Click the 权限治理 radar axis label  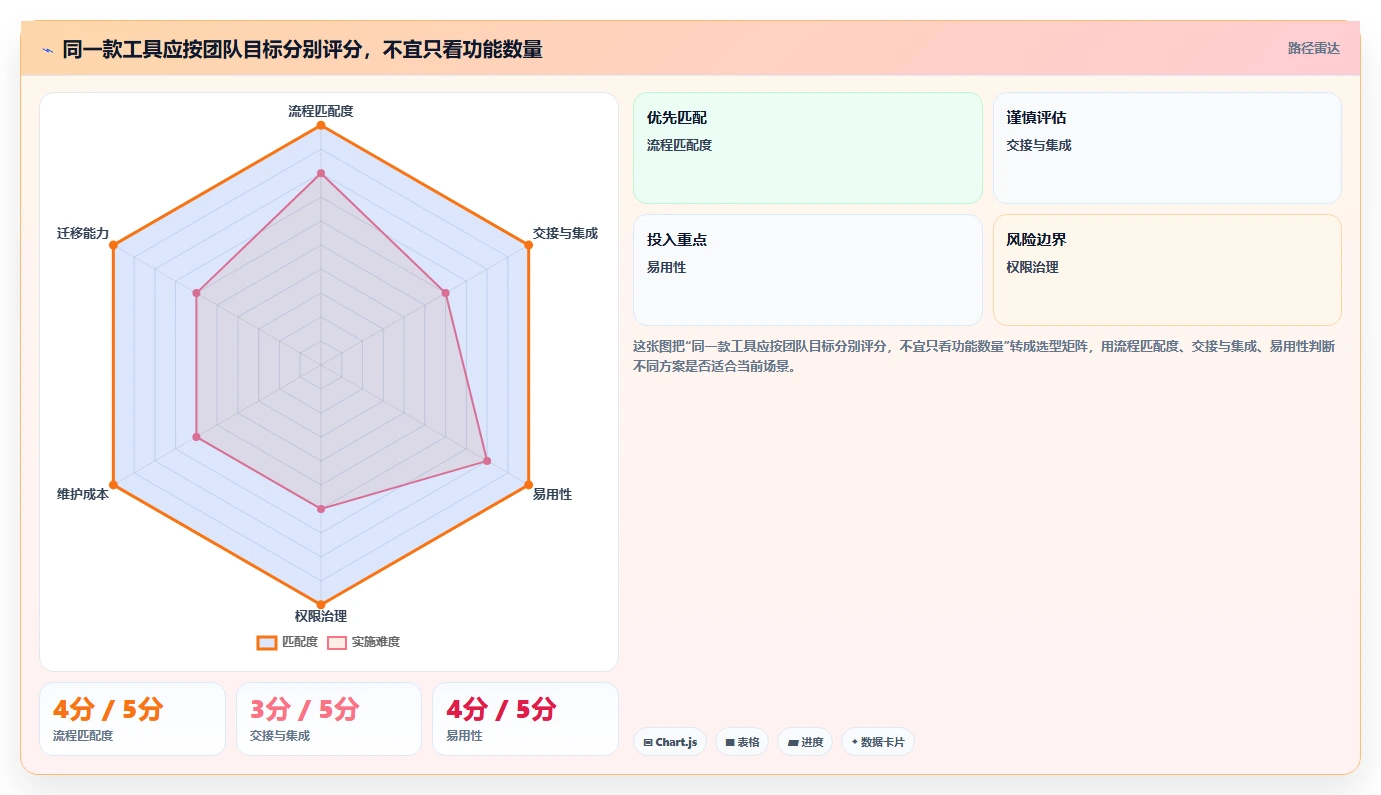click(x=321, y=616)
